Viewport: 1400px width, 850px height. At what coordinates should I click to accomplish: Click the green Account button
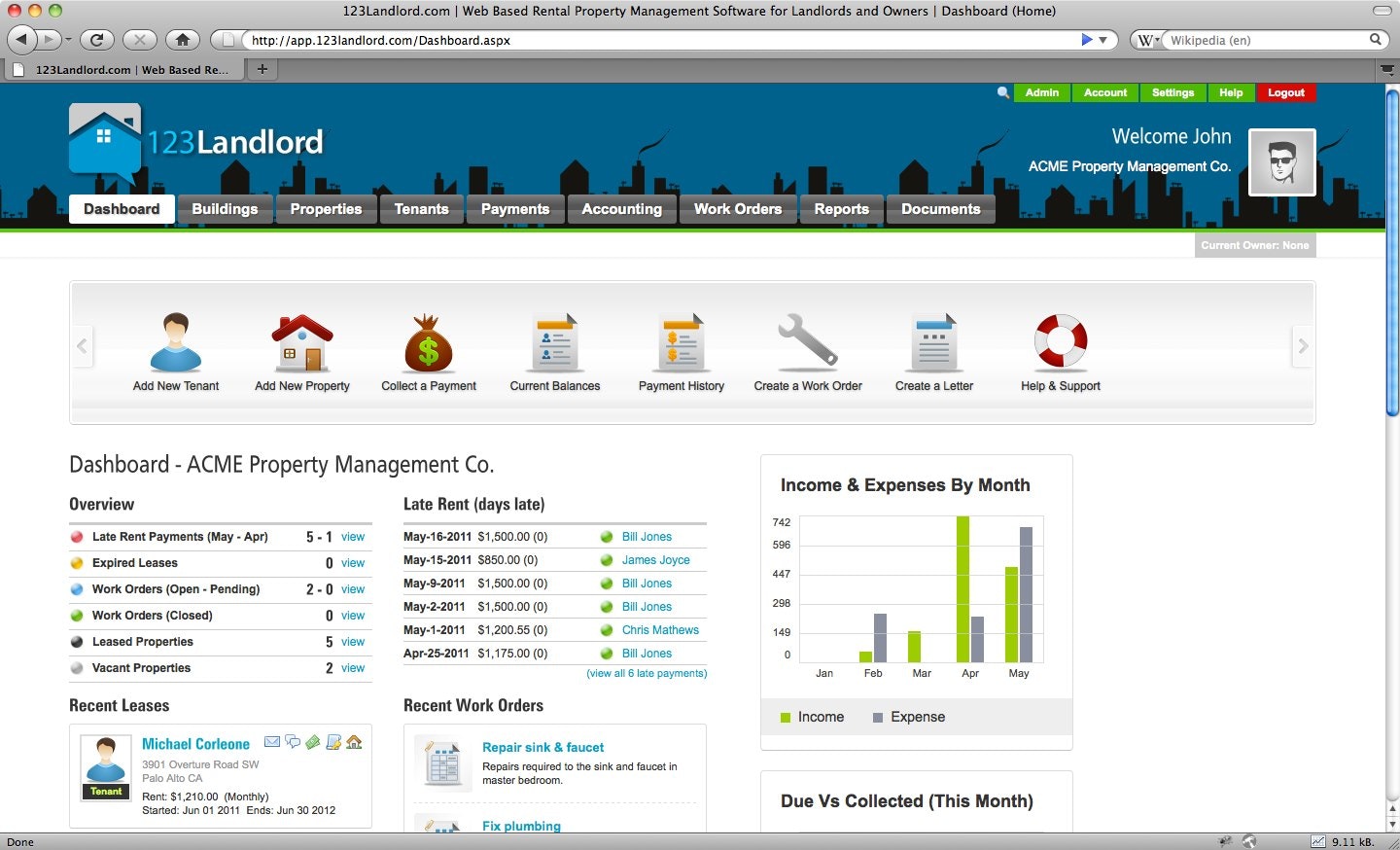click(x=1105, y=92)
